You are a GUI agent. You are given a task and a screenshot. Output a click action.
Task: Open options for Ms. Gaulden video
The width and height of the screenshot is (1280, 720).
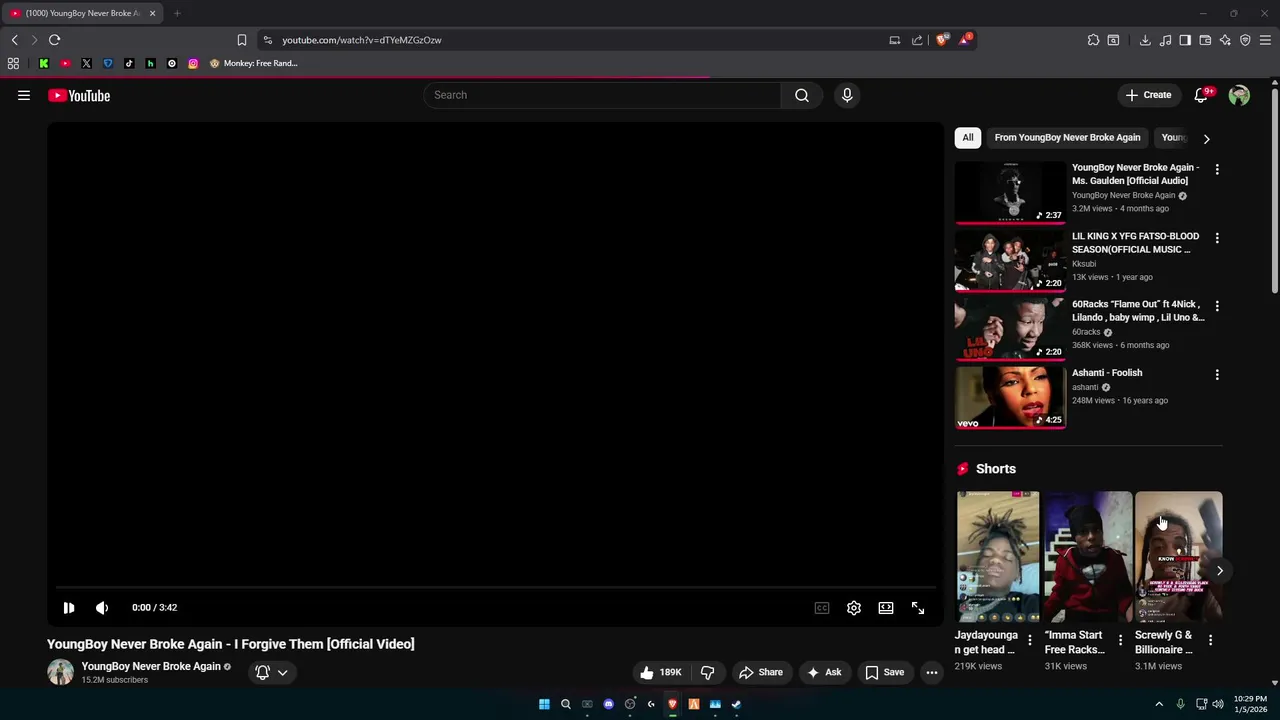click(1217, 170)
